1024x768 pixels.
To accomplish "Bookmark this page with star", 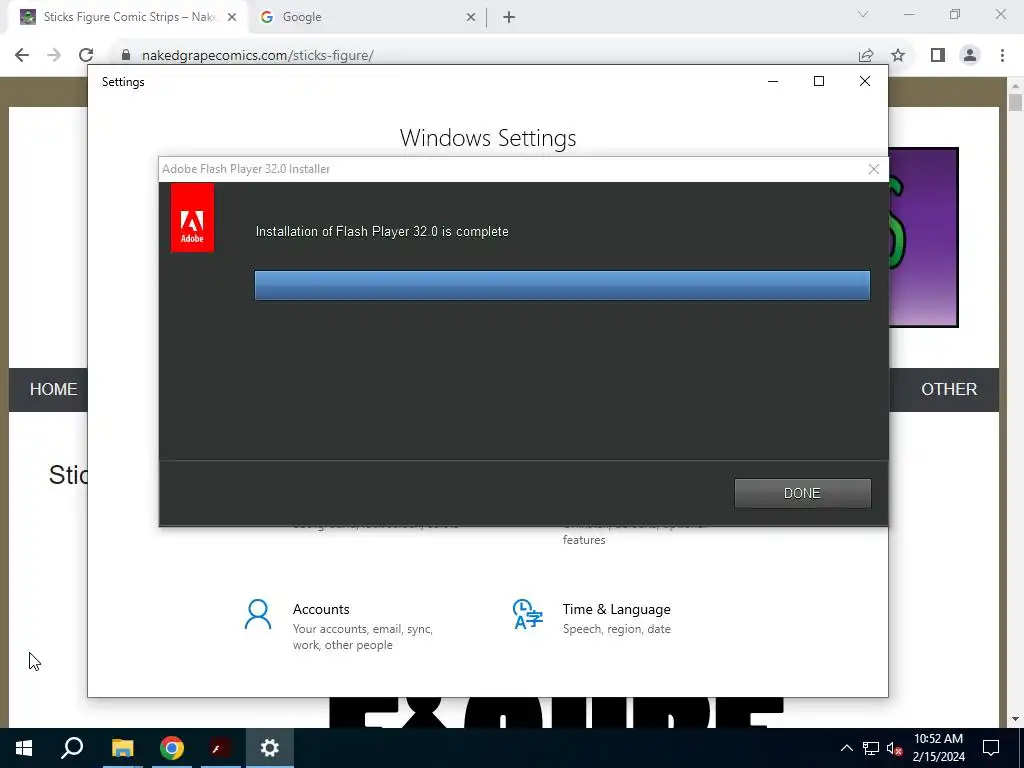I will [898, 56].
